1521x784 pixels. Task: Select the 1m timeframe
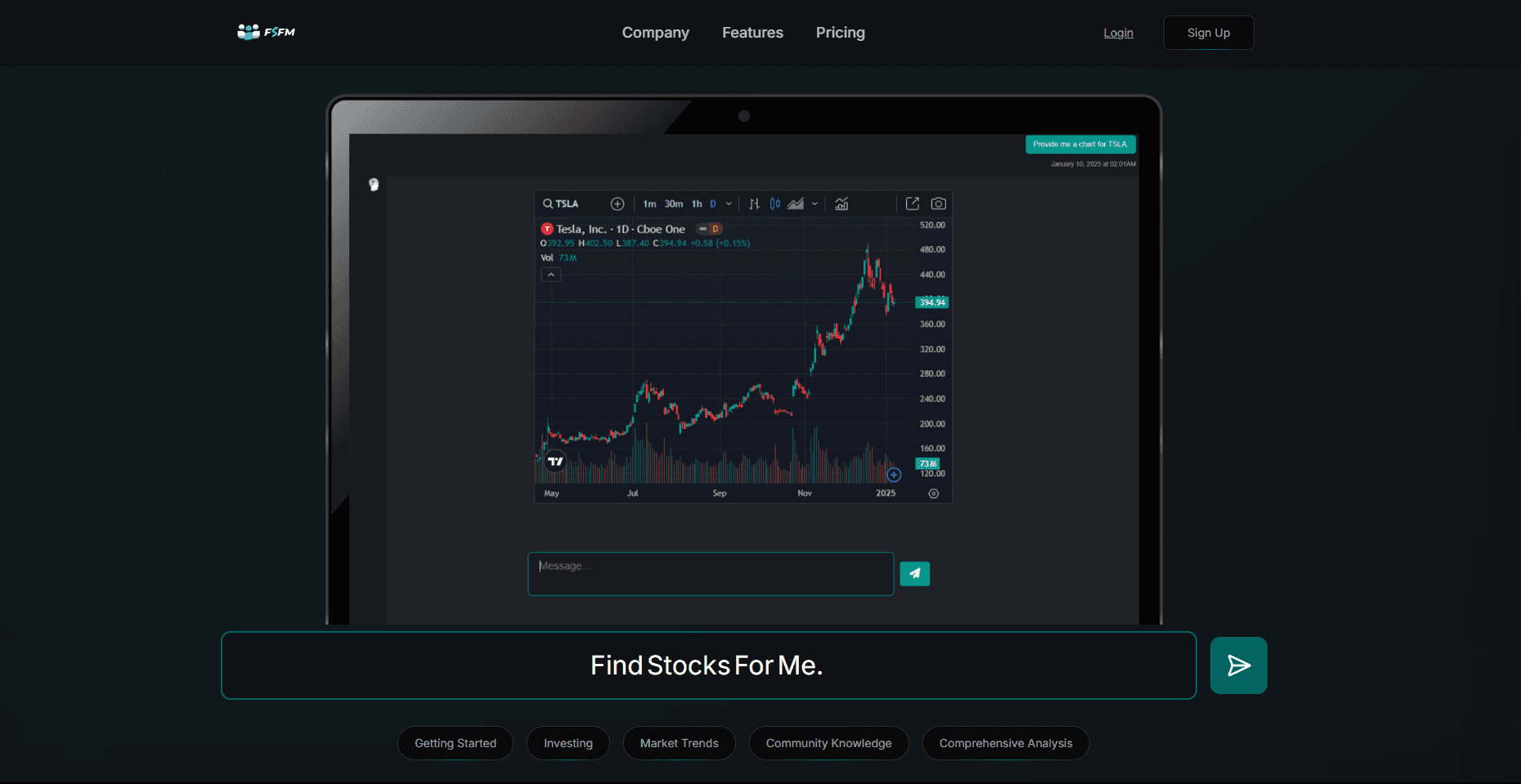click(x=649, y=204)
